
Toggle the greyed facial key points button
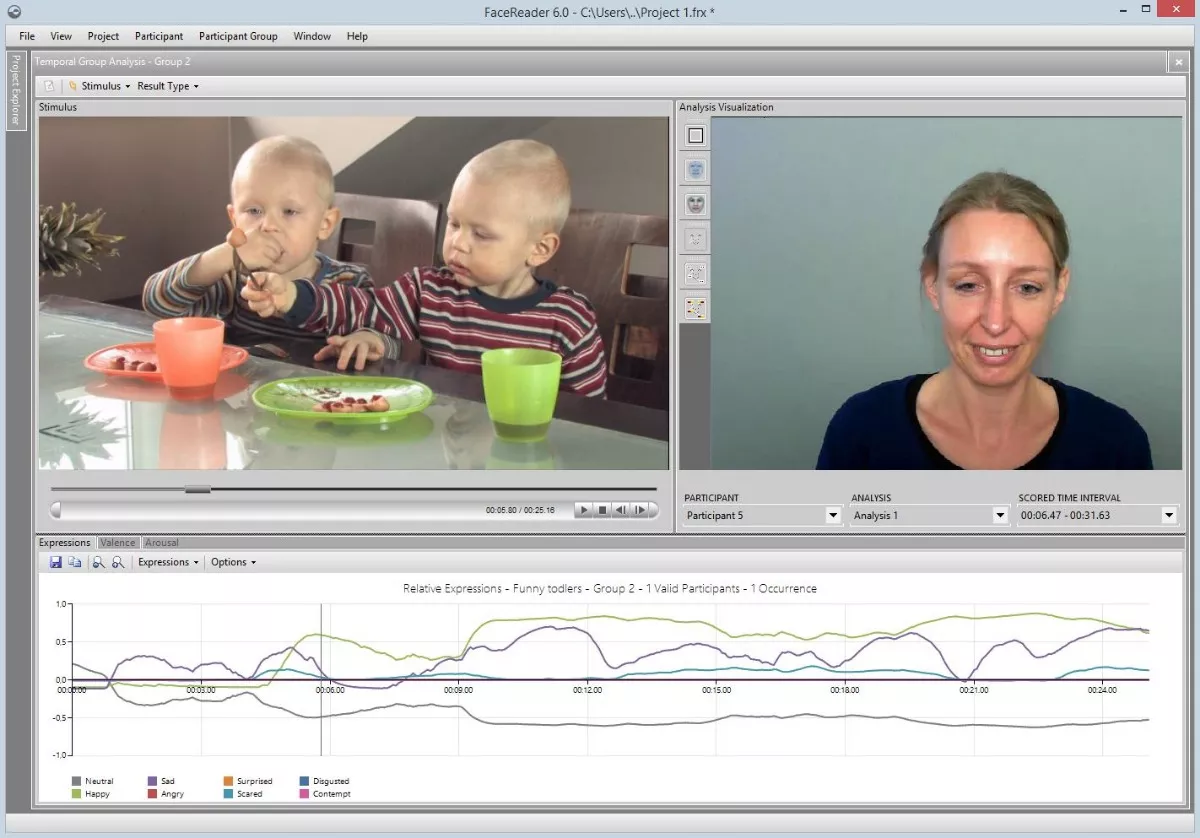click(695, 239)
